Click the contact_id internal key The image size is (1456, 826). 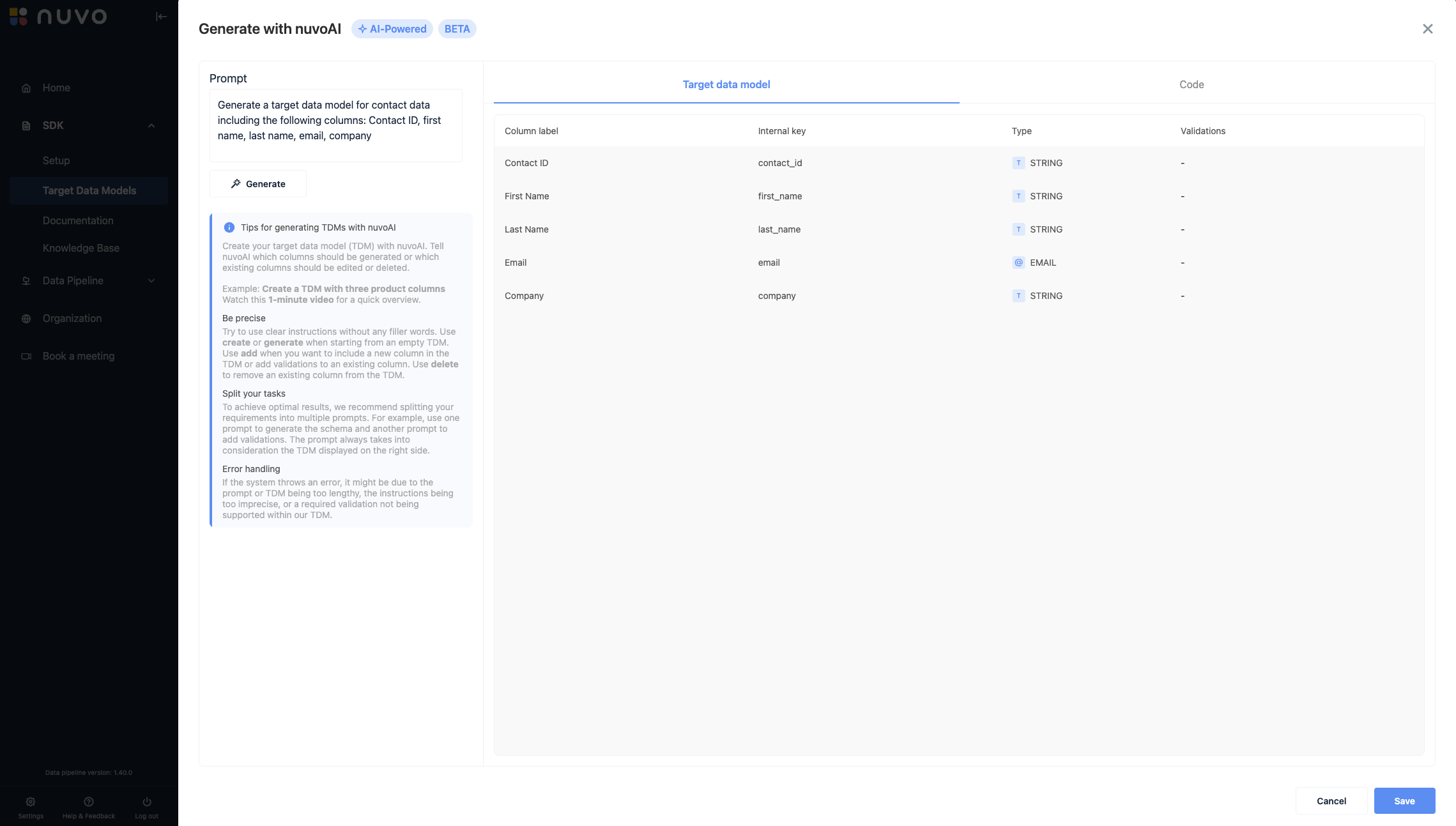780,163
